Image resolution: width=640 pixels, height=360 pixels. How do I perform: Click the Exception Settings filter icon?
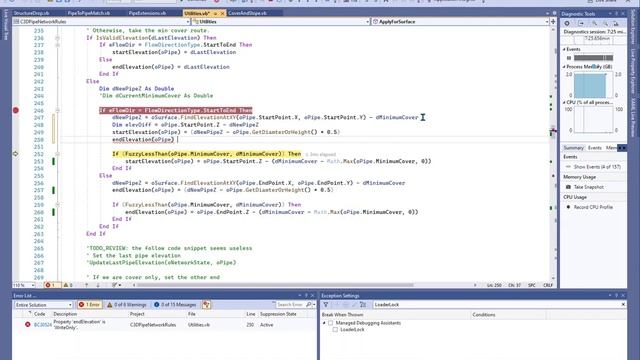(x=326, y=304)
